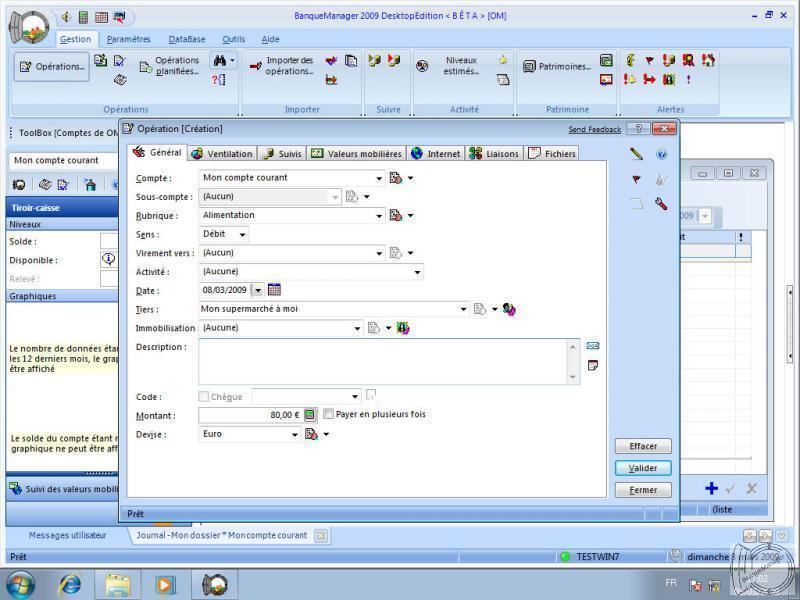Screen dimensions: 800x600
Task: Click the red flag icon in dialog sidebar
Action: click(x=636, y=179)
